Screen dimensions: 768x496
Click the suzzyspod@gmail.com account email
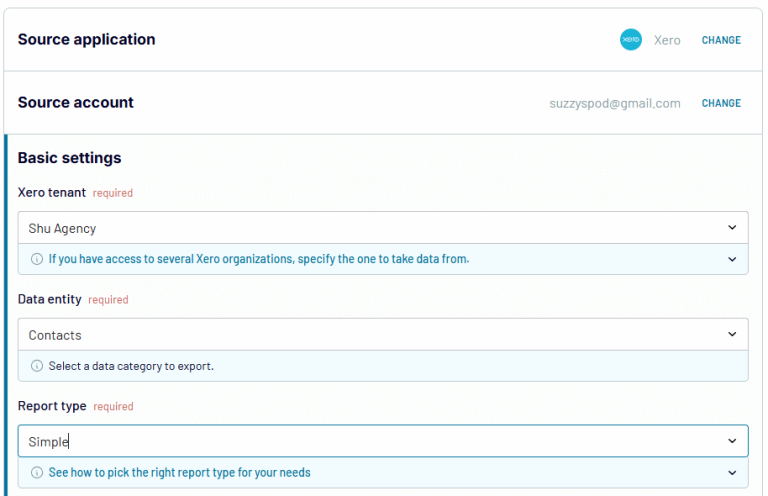click(614, 103)
